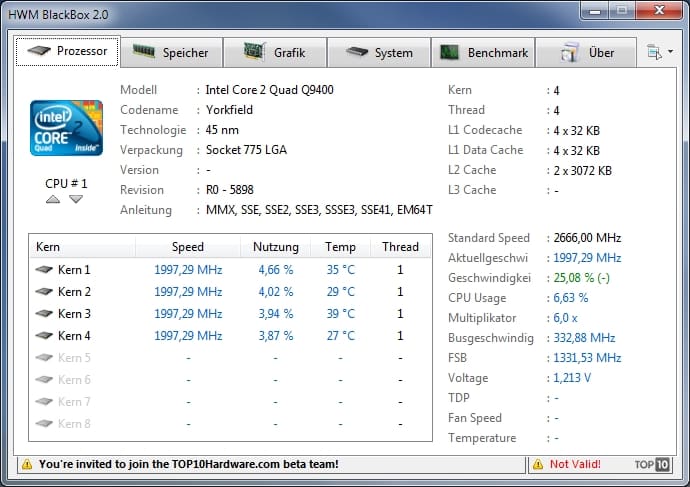Switch to the Prozessor tab
The width and height of the screenshot is (690, 487).
coord(67,51)
